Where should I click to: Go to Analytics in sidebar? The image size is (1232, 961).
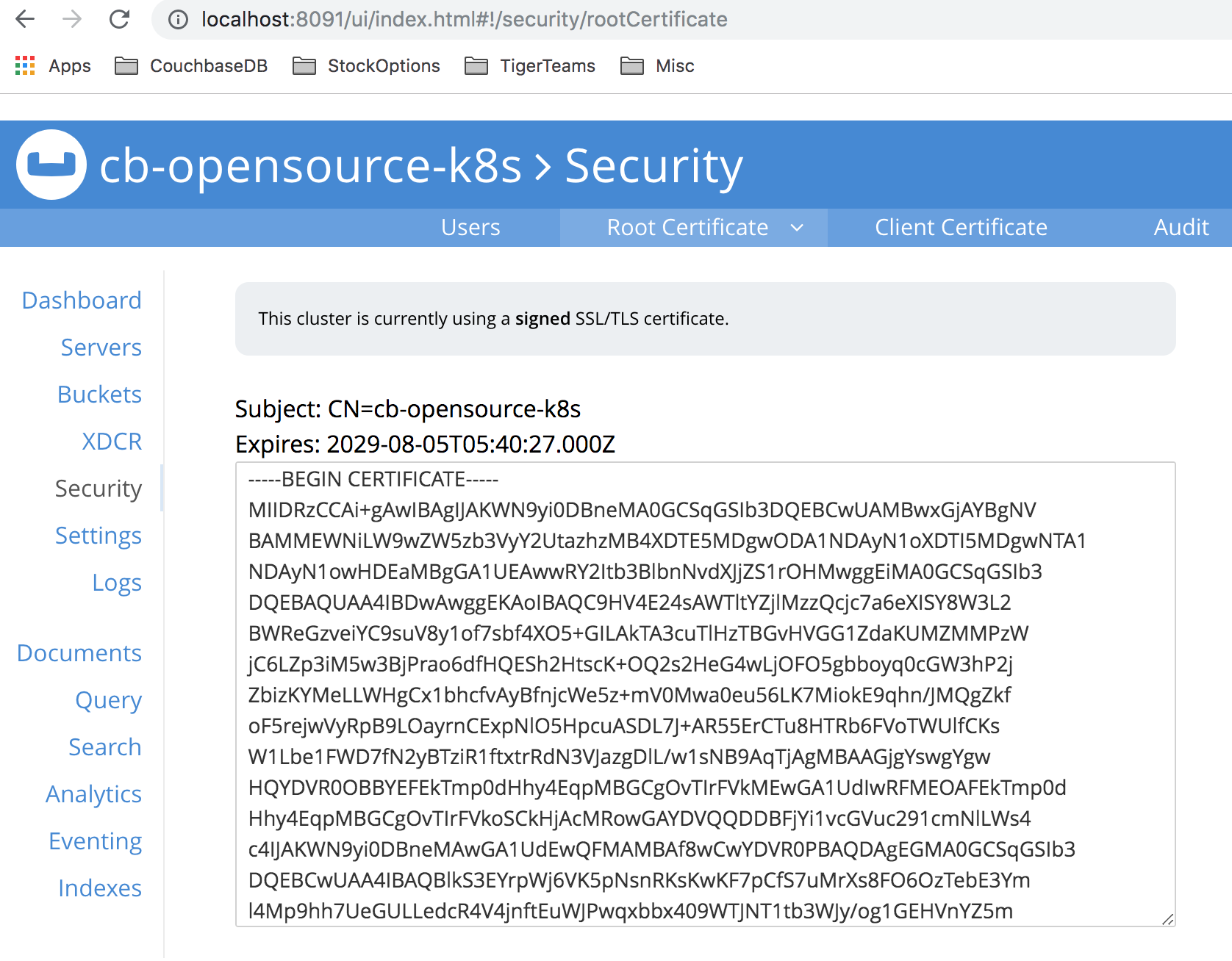pos(93,794)
